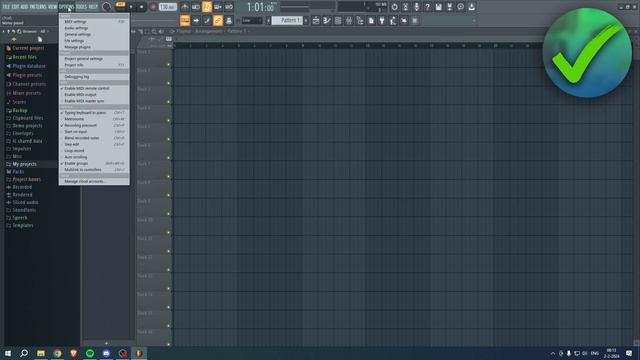
Task: Toggle Typing keyboard to piano option
Action: pos(94,113)
